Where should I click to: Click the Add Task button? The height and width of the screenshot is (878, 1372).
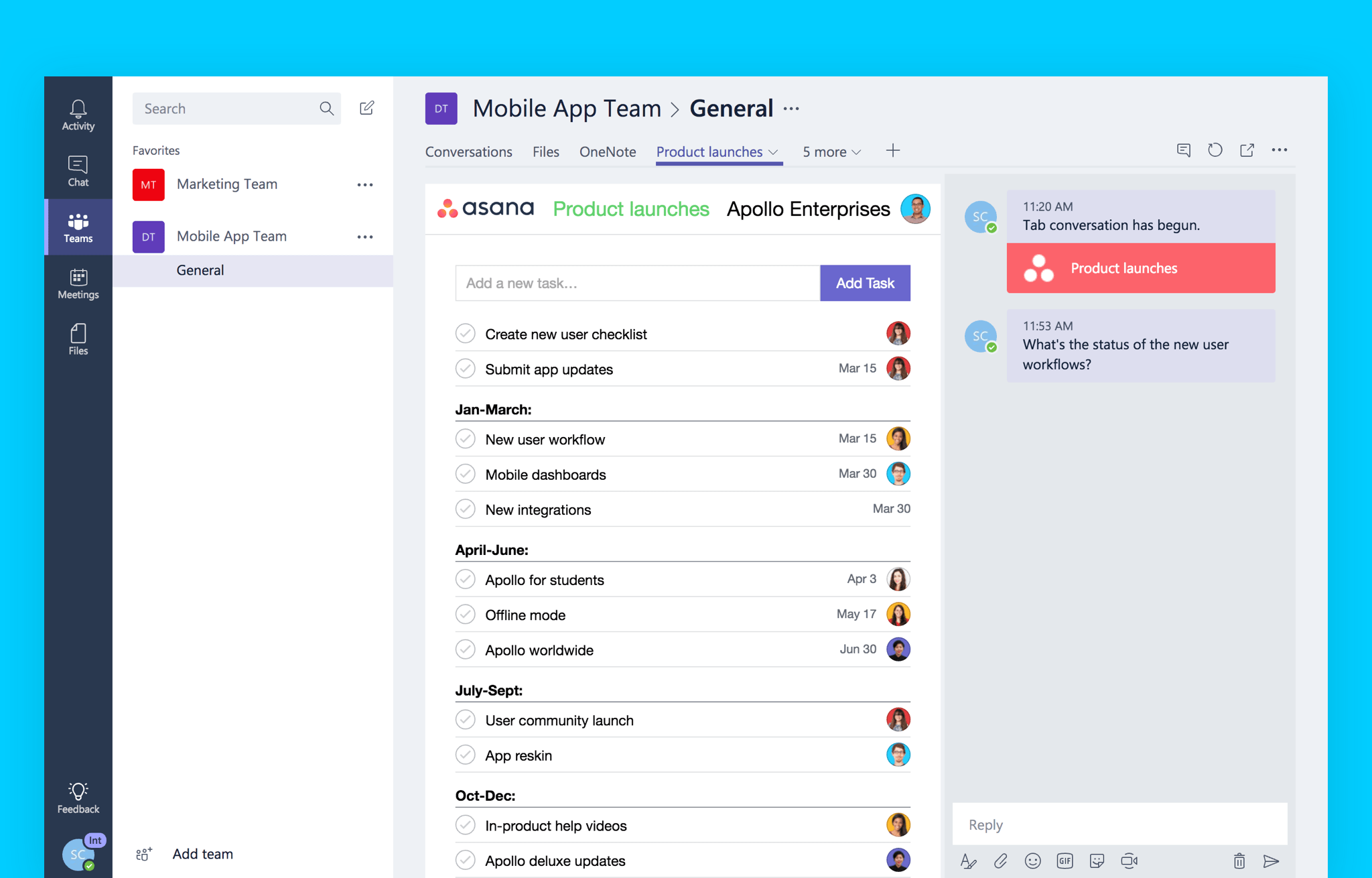tap(865, 283)
